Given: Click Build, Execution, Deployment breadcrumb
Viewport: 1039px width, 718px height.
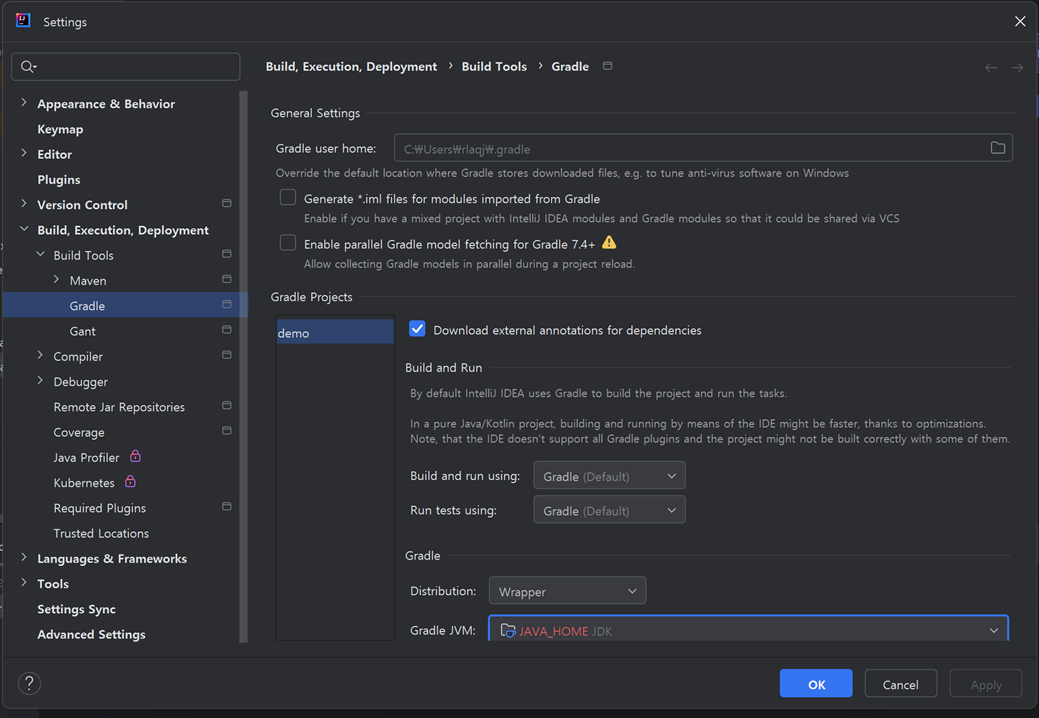Looking at the screenshot, I should click(351, 66).
